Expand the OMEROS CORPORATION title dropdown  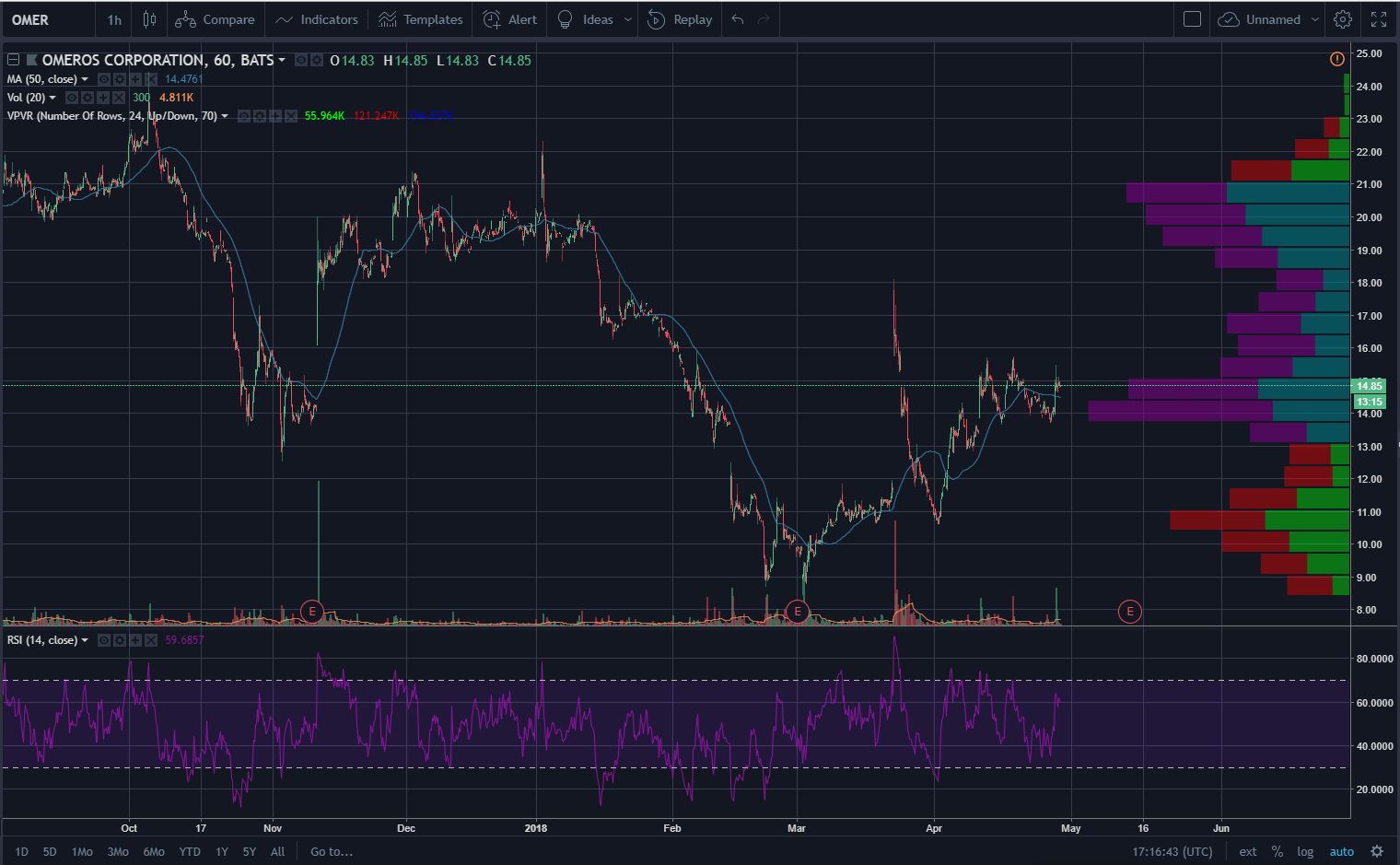click(x=282, y=60)
